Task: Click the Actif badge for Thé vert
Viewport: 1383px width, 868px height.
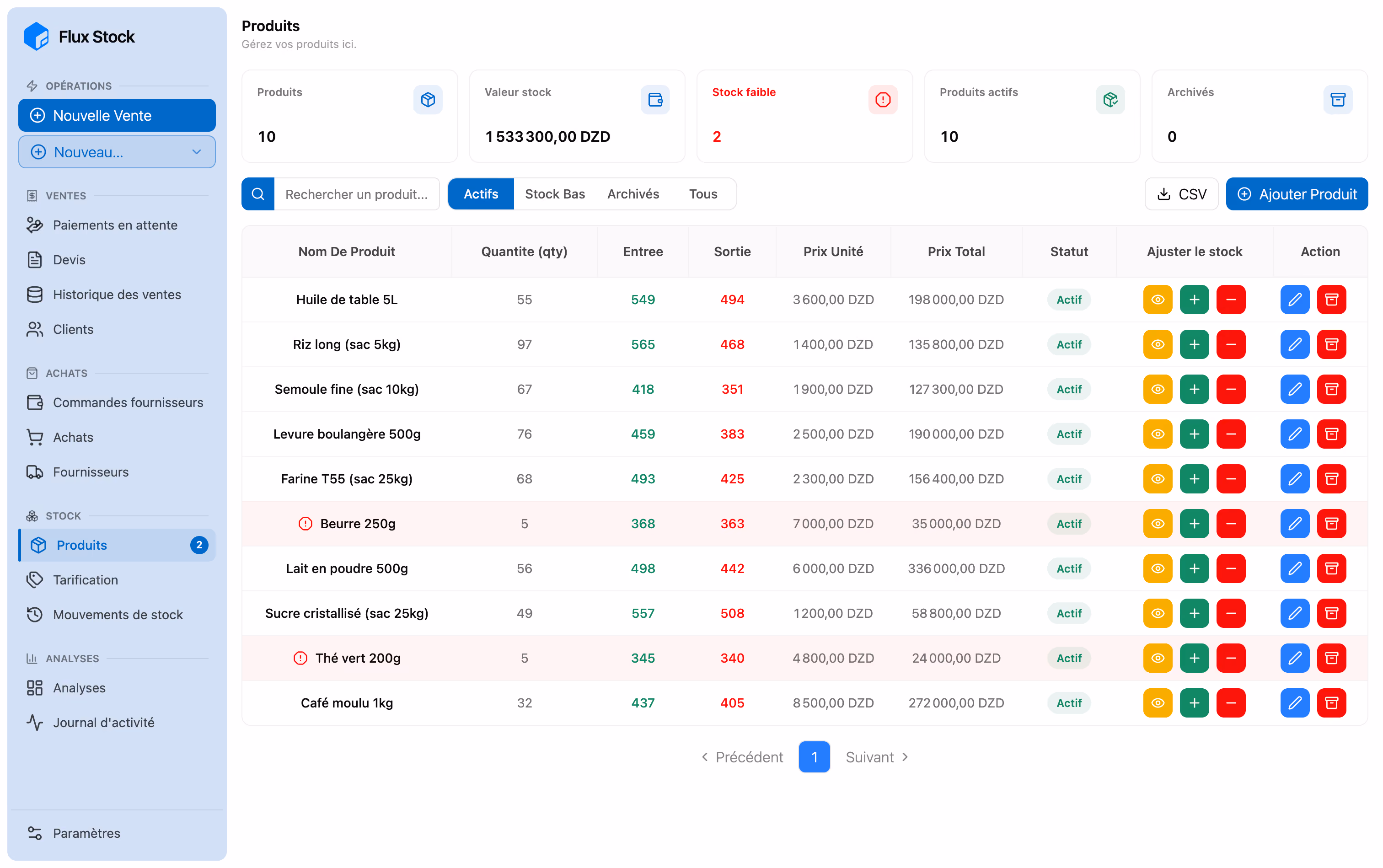Action: 1068,658
